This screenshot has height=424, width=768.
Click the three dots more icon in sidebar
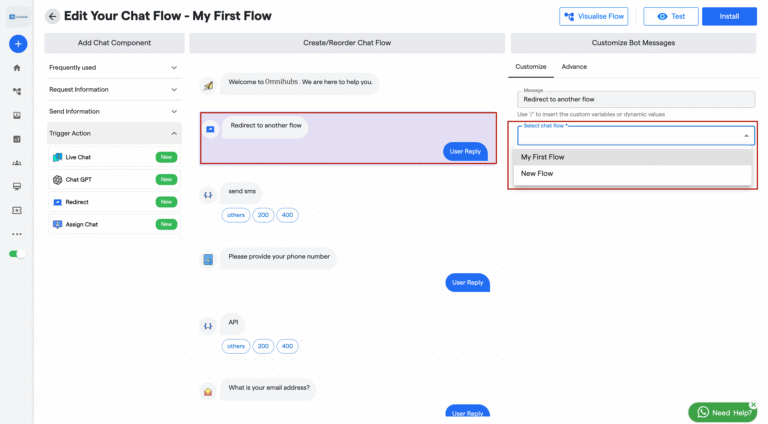pos(17,234)
